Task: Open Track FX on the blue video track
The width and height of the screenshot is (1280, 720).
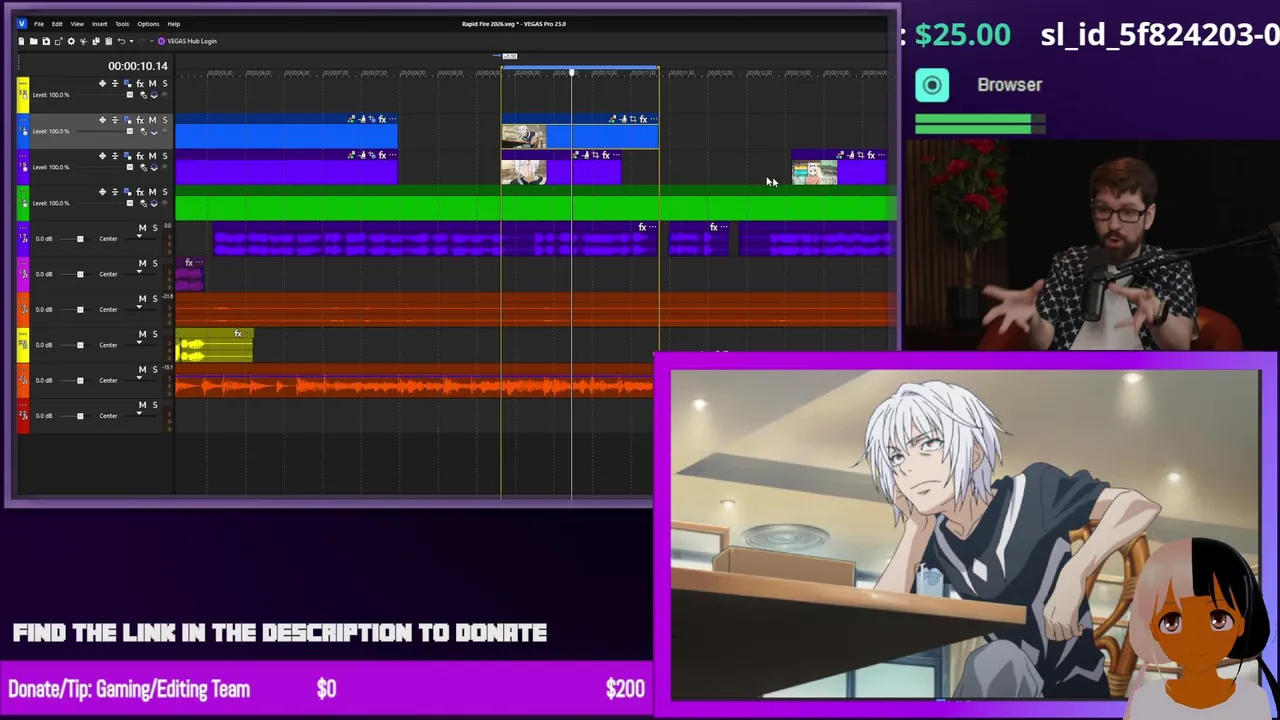Action: 140,120
